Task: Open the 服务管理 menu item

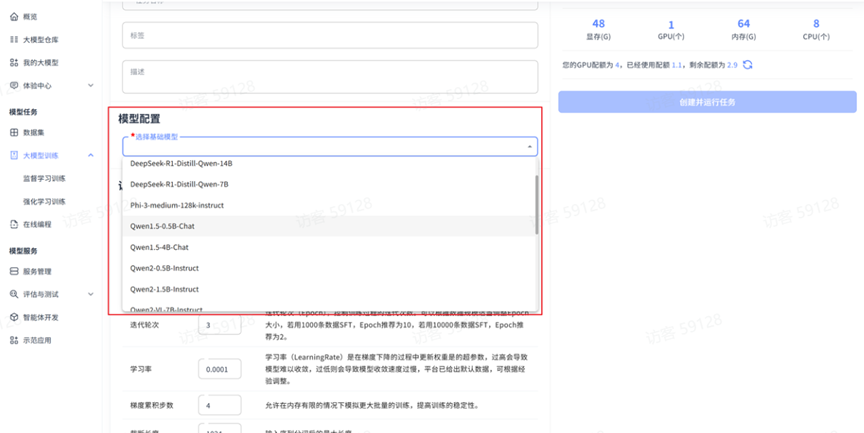Action: tap(37, 272)
